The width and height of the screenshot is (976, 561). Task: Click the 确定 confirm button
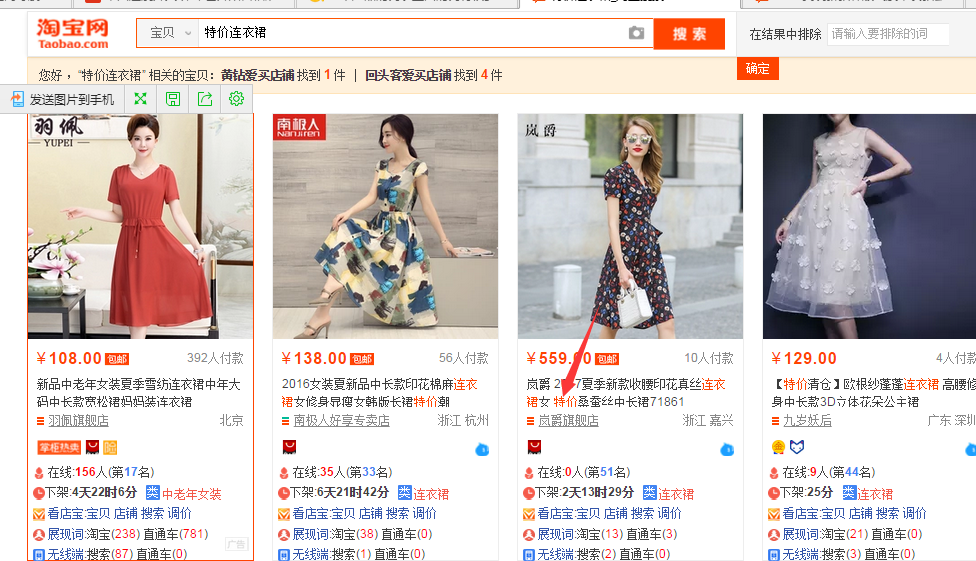click(757, 68)
